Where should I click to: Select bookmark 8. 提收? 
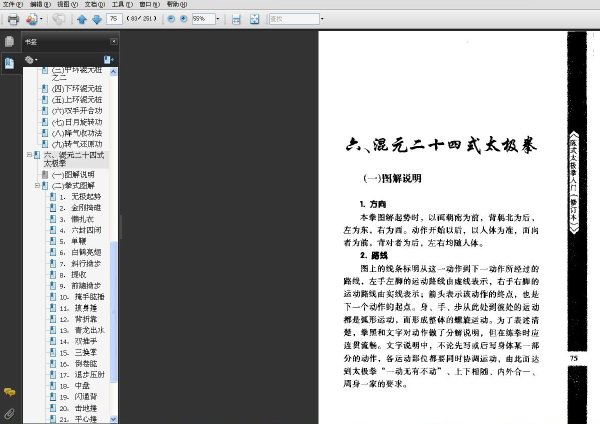pos(73,274)
